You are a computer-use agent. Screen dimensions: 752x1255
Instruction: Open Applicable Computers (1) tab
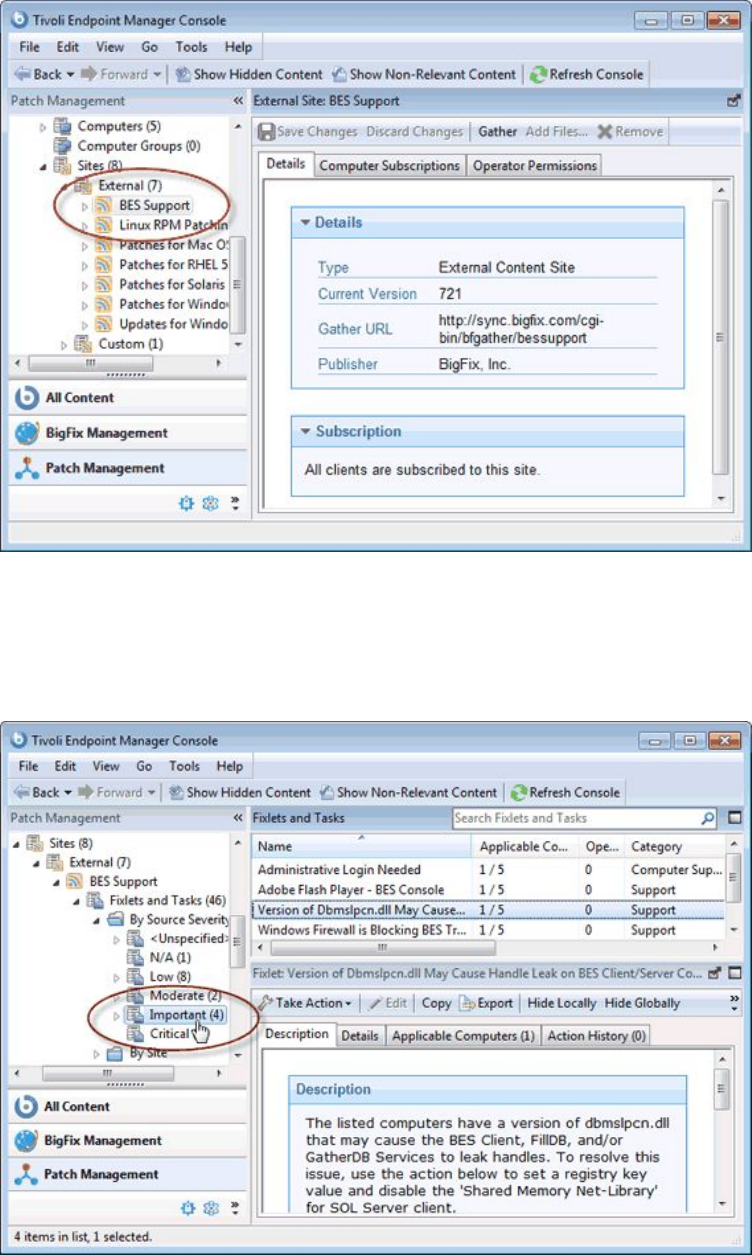click(x=463, y=1036)
